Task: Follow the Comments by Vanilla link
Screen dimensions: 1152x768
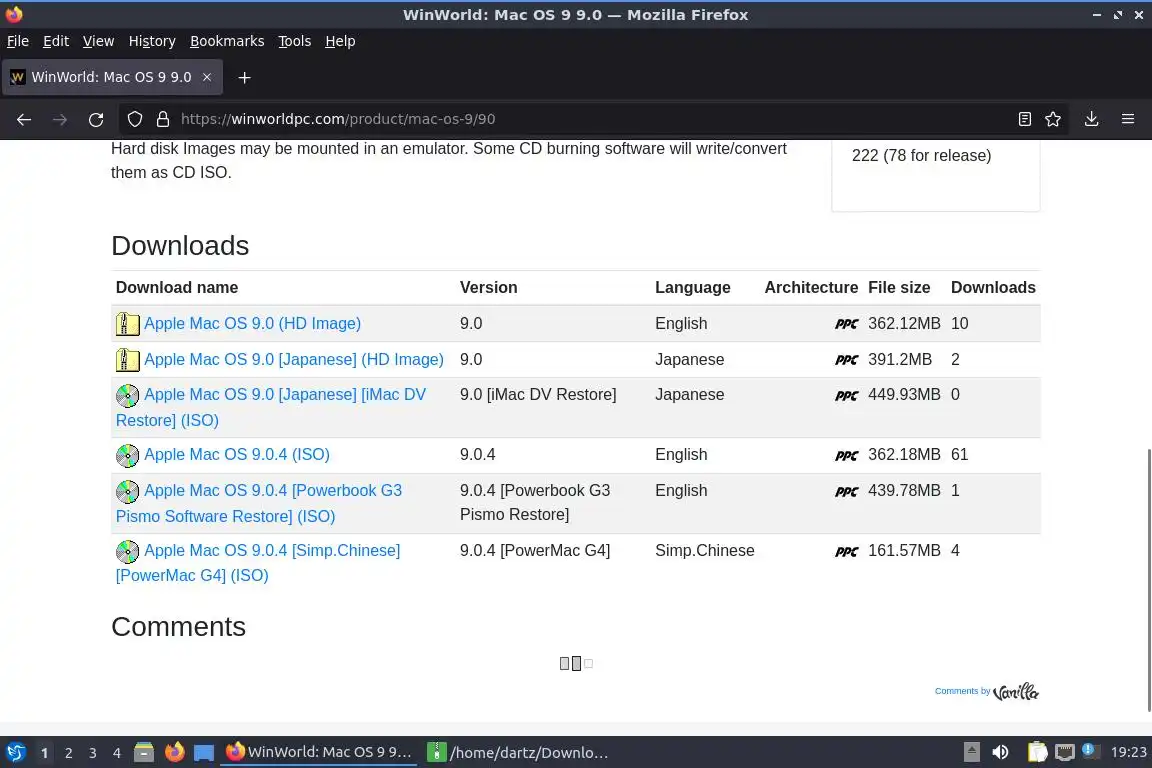Action: [x=986, y=692]
